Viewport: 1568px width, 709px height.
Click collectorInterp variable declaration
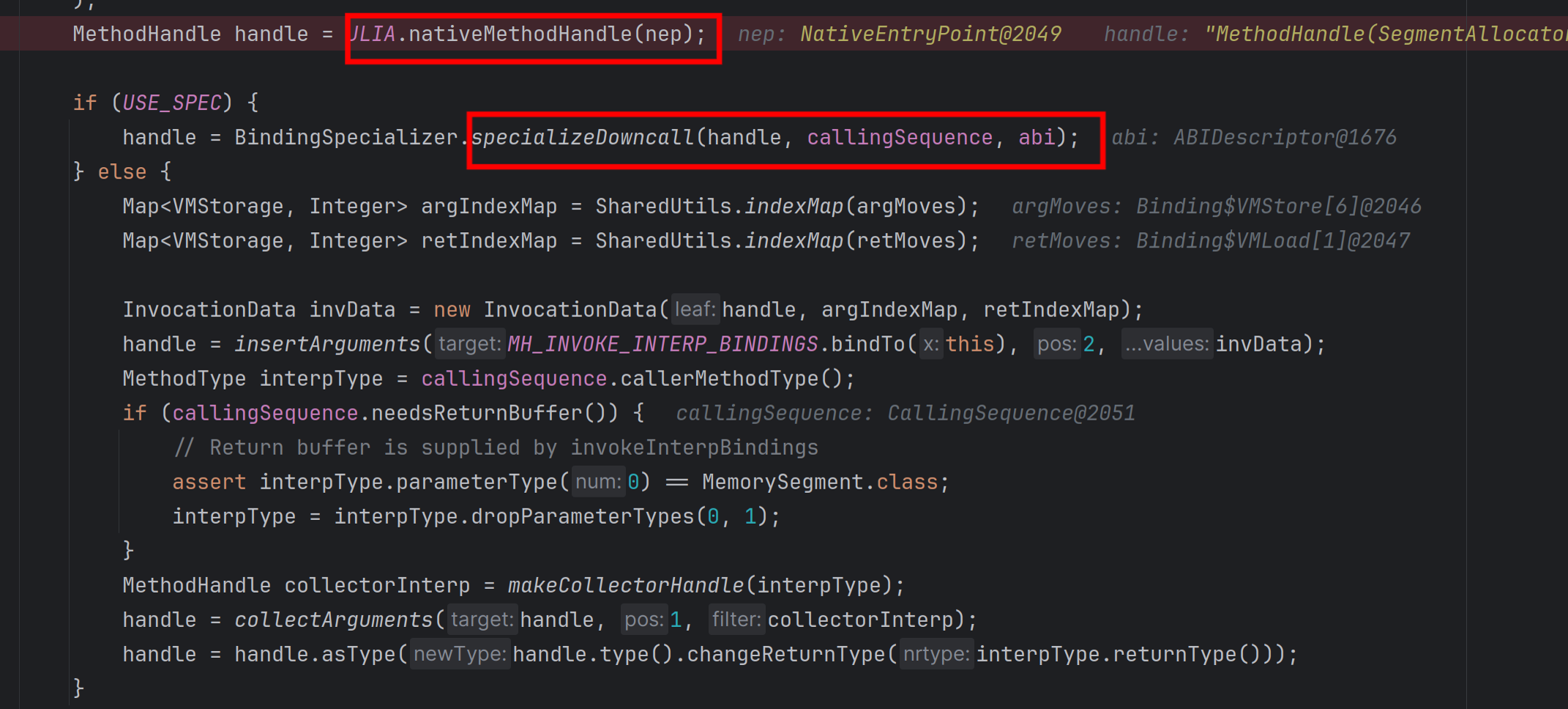377,584
